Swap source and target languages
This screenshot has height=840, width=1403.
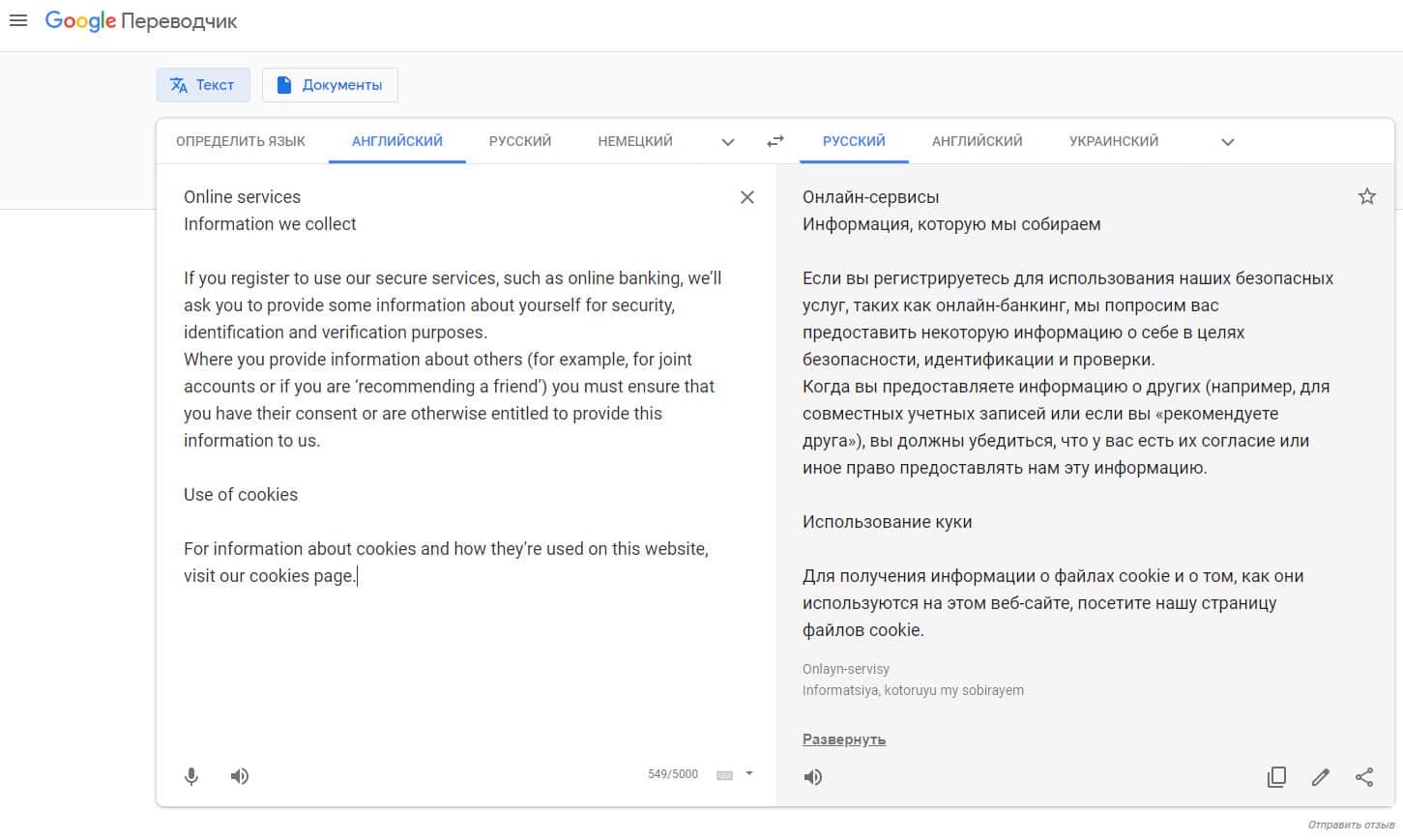[x=775, y=141]
